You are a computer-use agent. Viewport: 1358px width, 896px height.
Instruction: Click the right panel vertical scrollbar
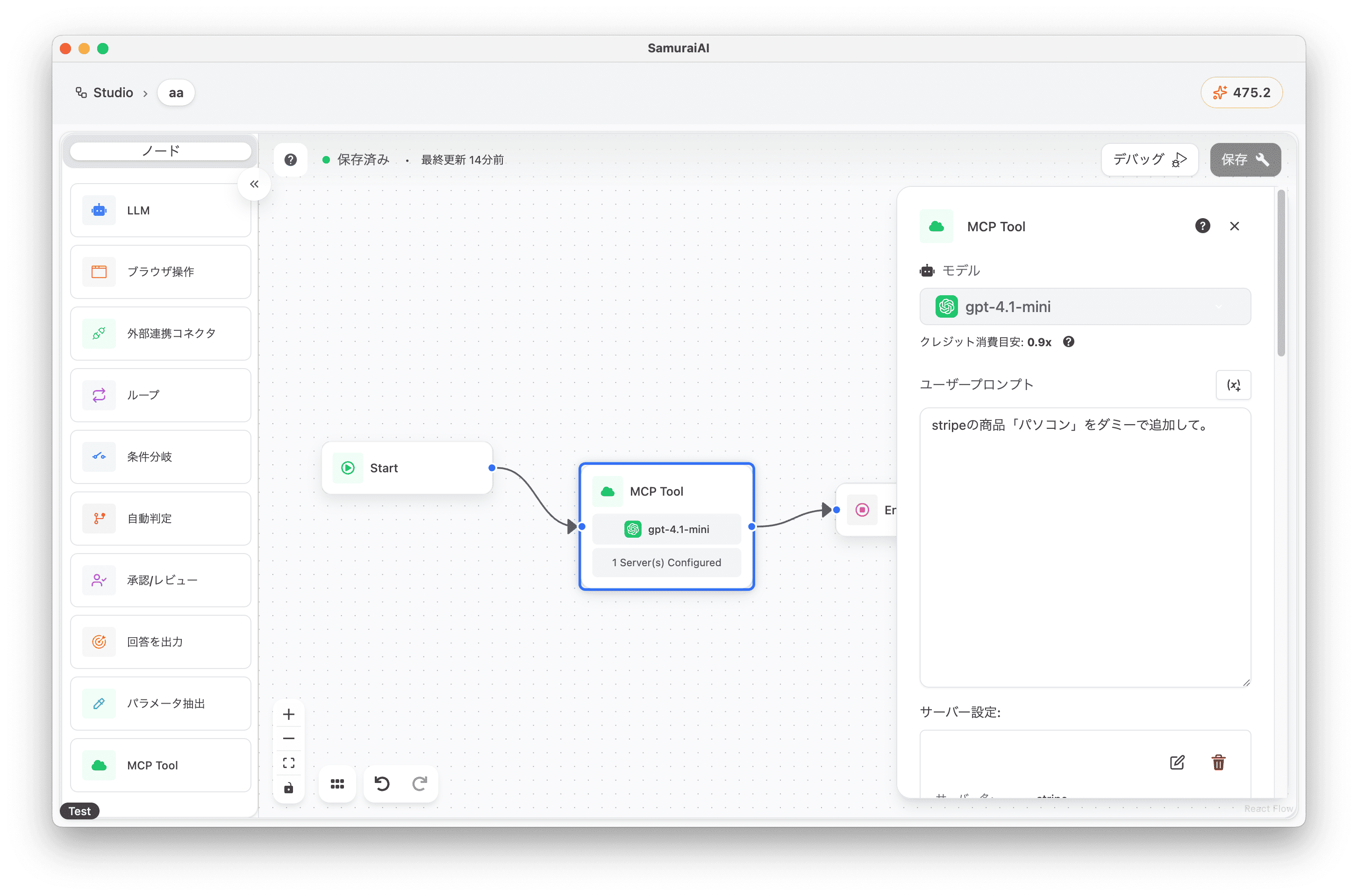point(1281,274)
